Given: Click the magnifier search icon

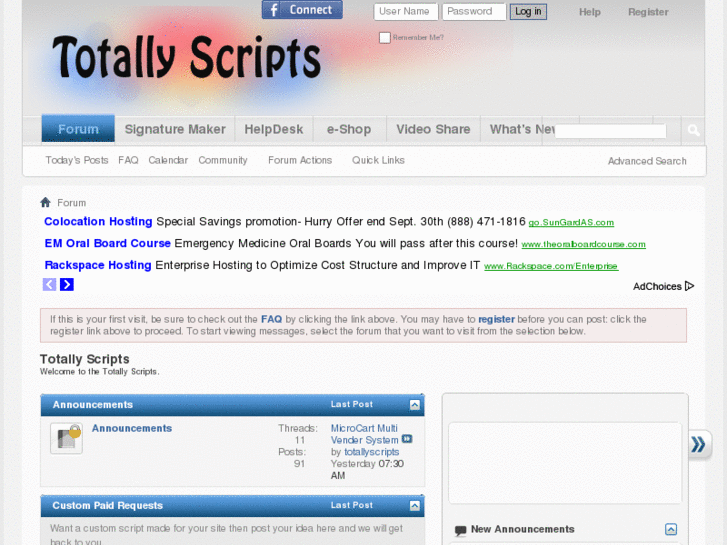Looking at the screenshot, I should tap(694, 130).
